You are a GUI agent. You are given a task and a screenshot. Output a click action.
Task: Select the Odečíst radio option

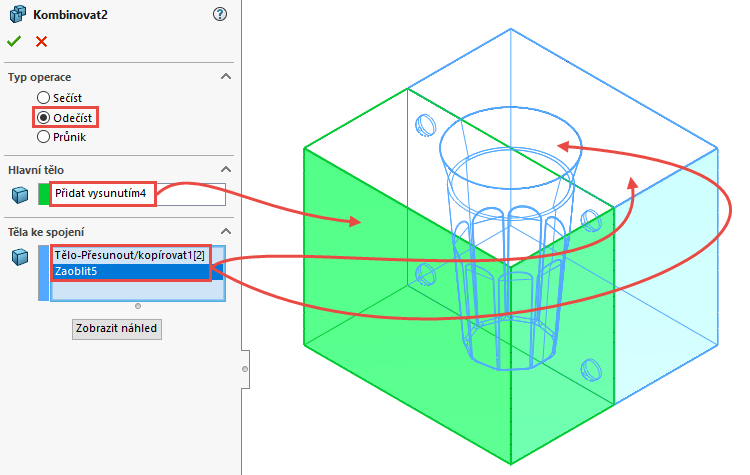tap(43, 118)
